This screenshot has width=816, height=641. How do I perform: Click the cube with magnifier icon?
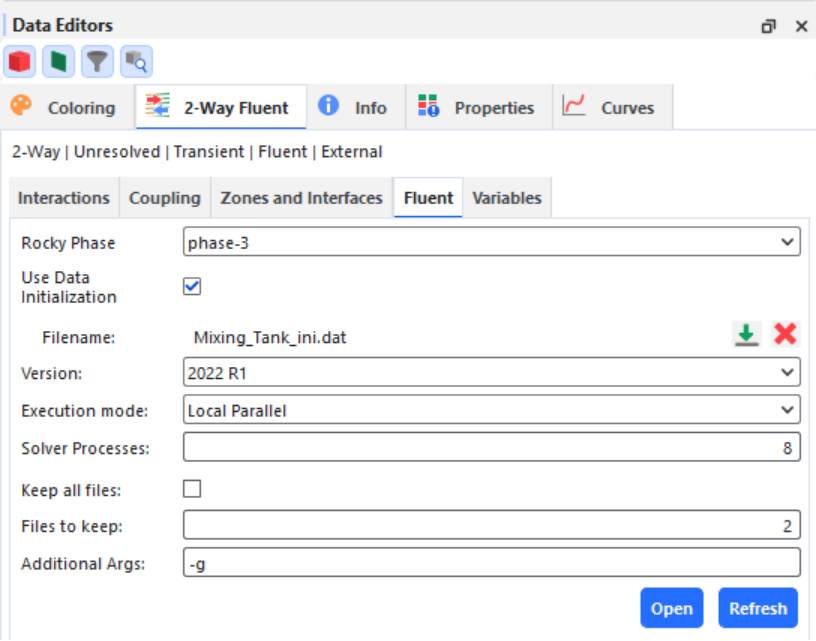click(x=136, y=61)
